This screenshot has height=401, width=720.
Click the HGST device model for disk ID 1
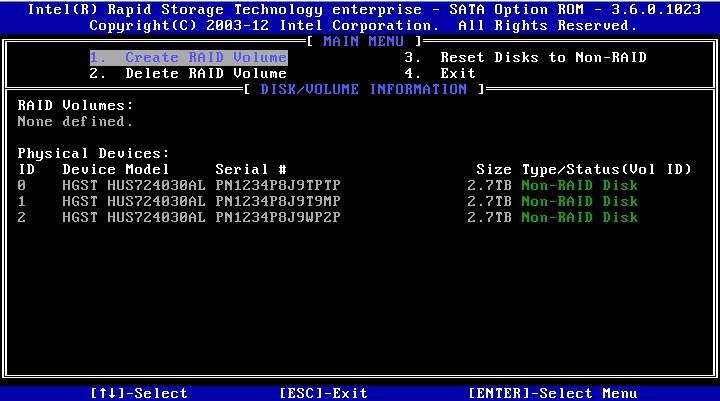click(x=133, y=201)
